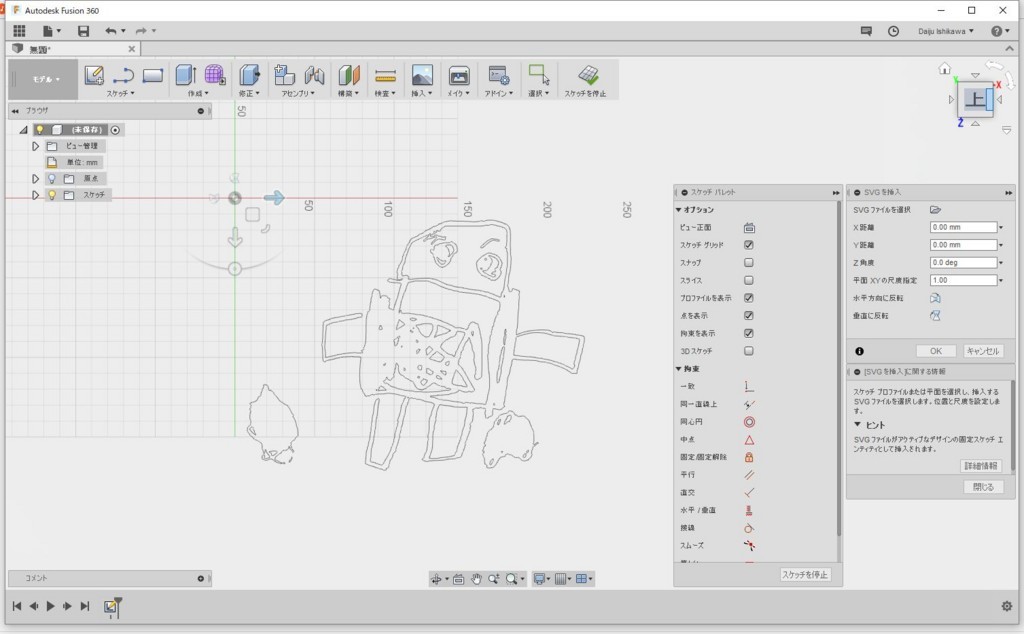The image size is (1024, 634).
Task: Click the Press Pull icon in 修正
Action: (249, 75)
